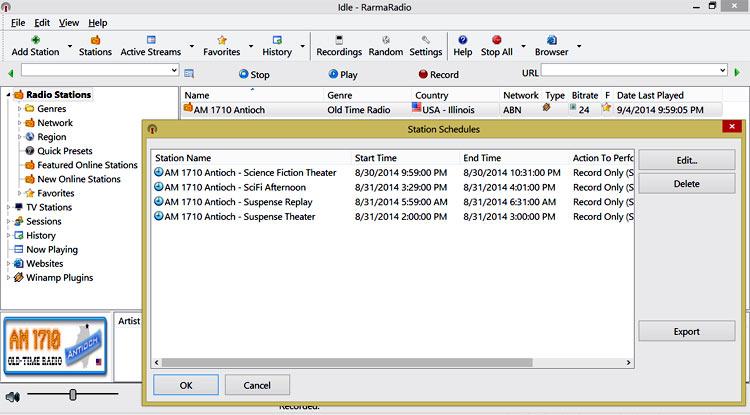The image size is (750, 415).
Task: Select the Suspense Theater schedule row
Action: coord(240,216)
